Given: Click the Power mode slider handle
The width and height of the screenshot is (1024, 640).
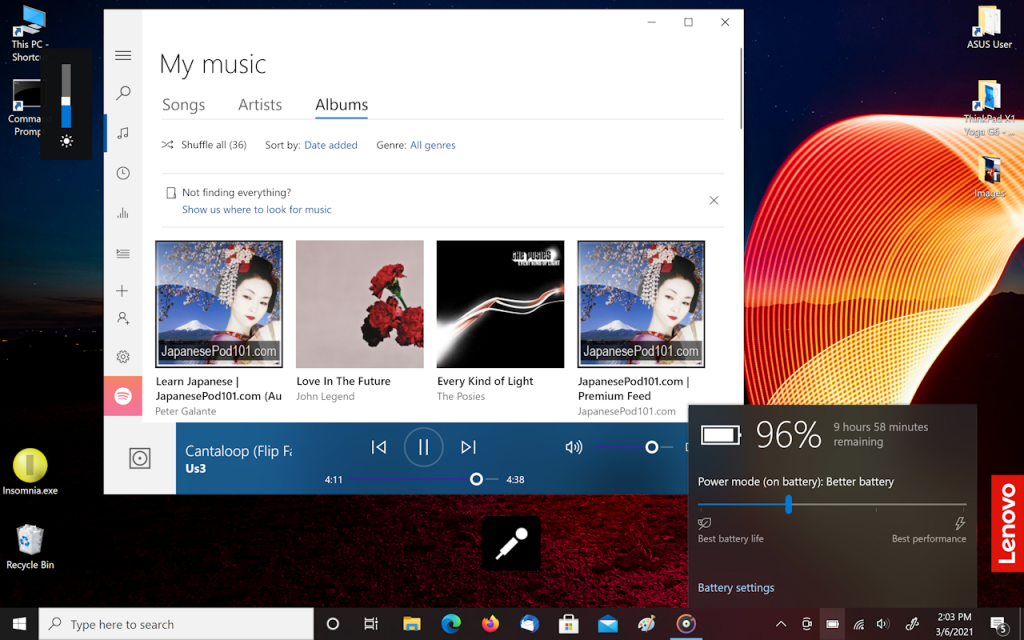Looking at the screenshot, I should [788, 504].
